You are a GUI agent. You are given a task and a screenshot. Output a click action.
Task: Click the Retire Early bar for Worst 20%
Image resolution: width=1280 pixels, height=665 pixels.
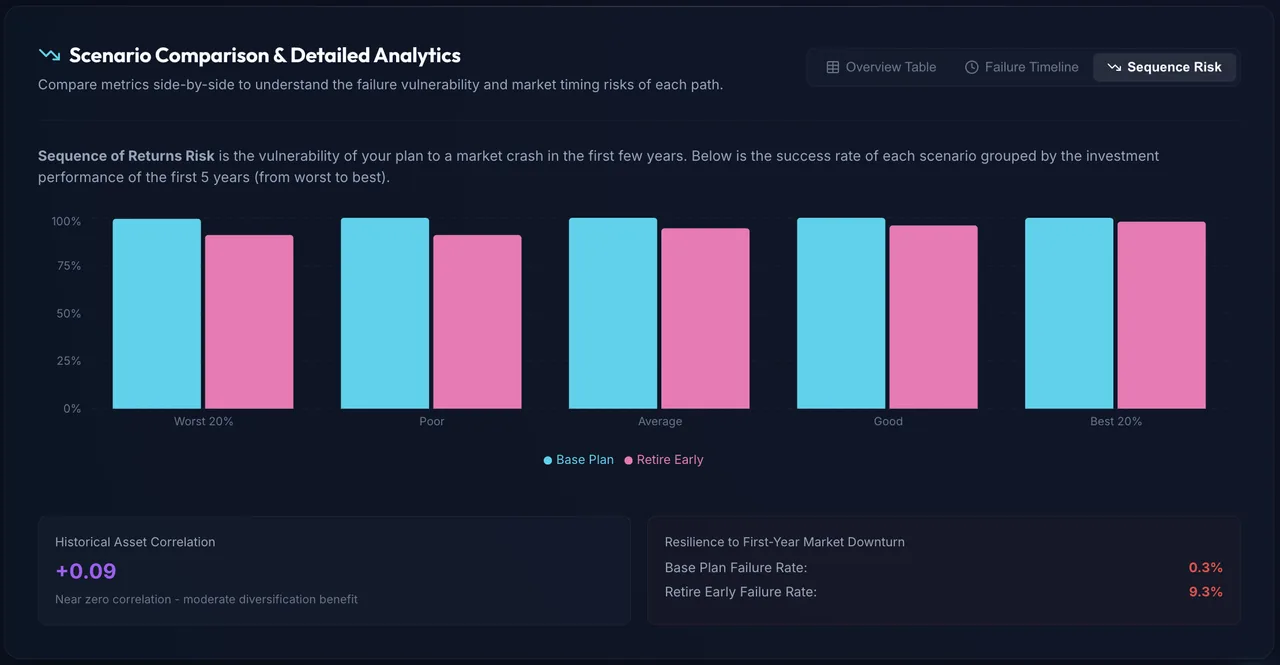249,322
